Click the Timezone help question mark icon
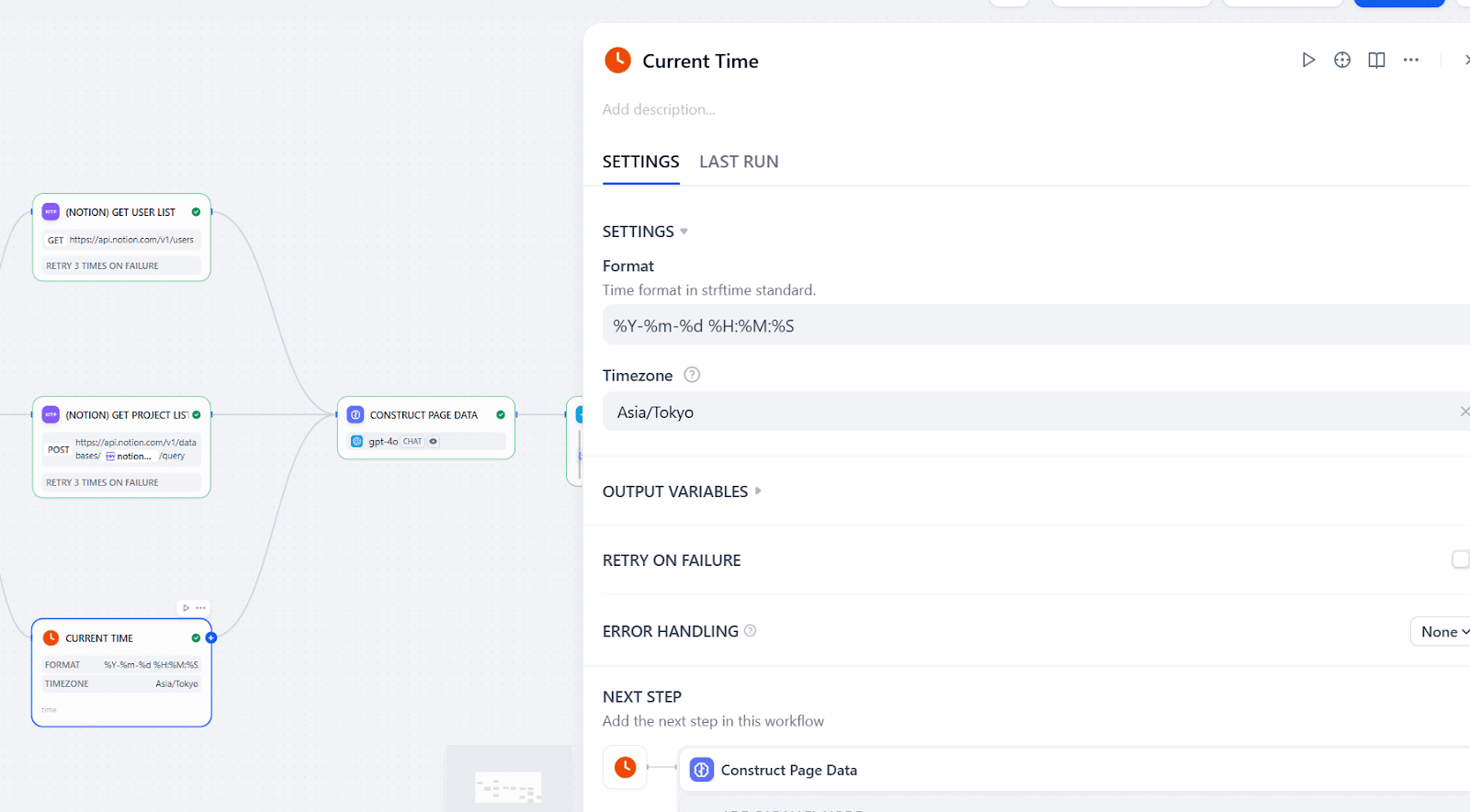 pos(692,375)
